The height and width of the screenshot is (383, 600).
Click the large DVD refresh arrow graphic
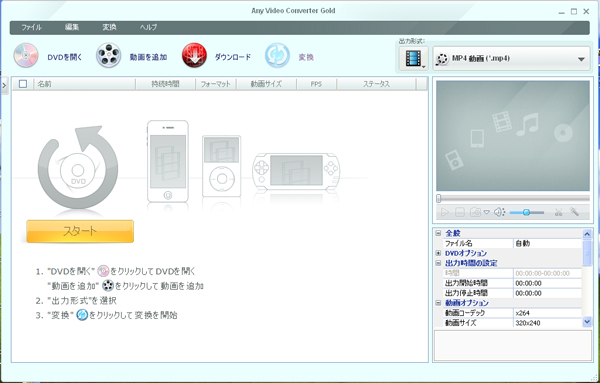pos(78,167)
